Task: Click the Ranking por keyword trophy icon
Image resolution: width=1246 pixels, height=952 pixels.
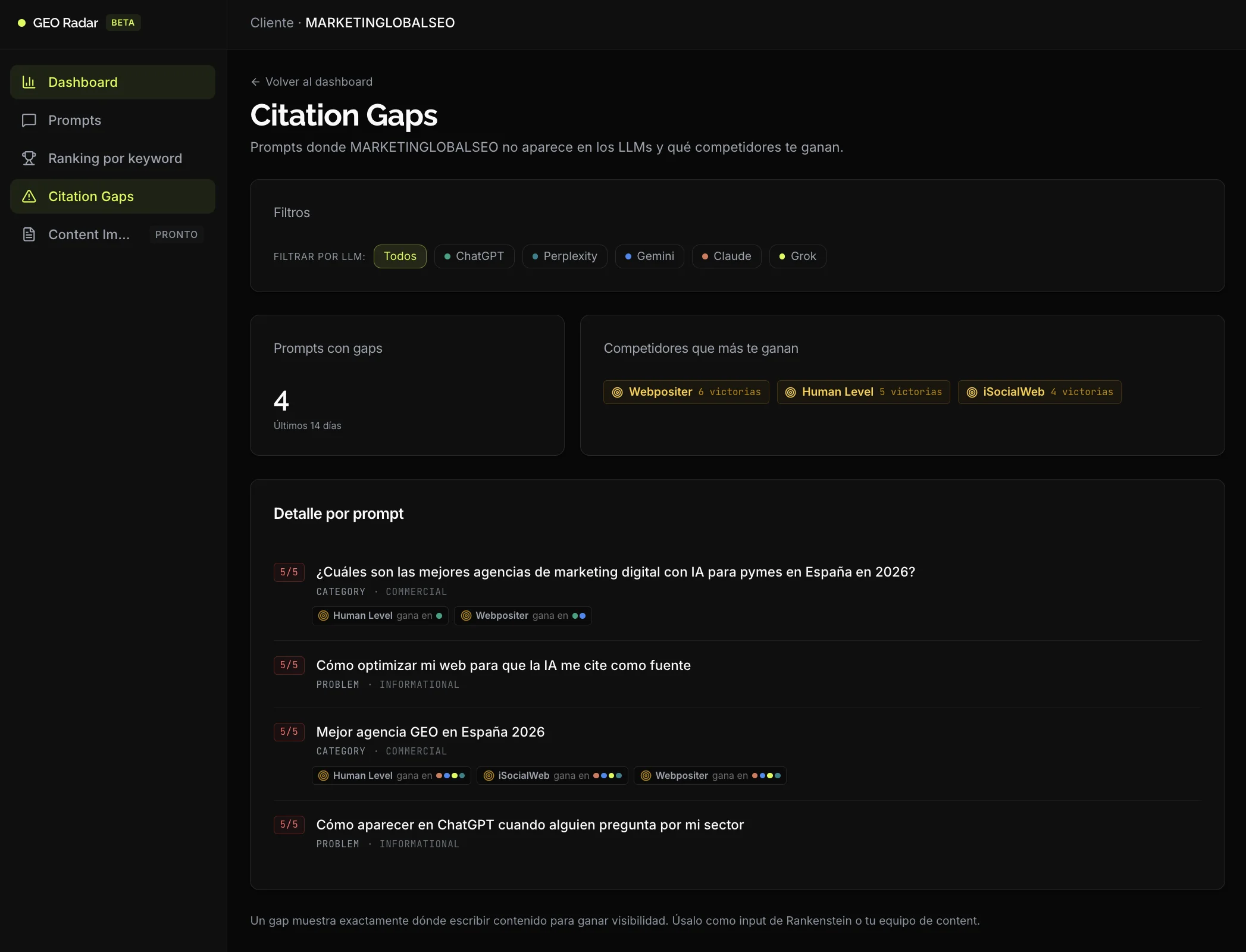Action: click(x=29, y=158)
